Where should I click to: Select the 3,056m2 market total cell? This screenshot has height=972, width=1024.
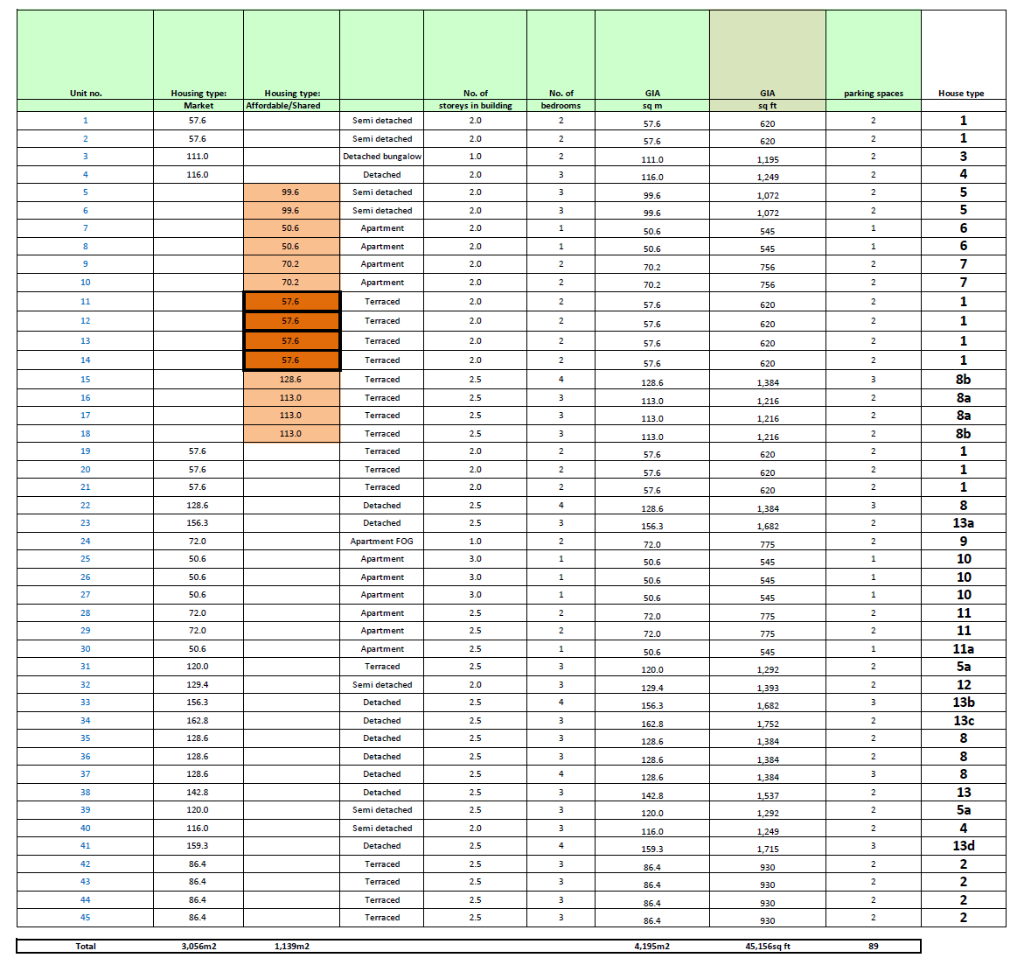pyautogui.click(x=197, y=946)
